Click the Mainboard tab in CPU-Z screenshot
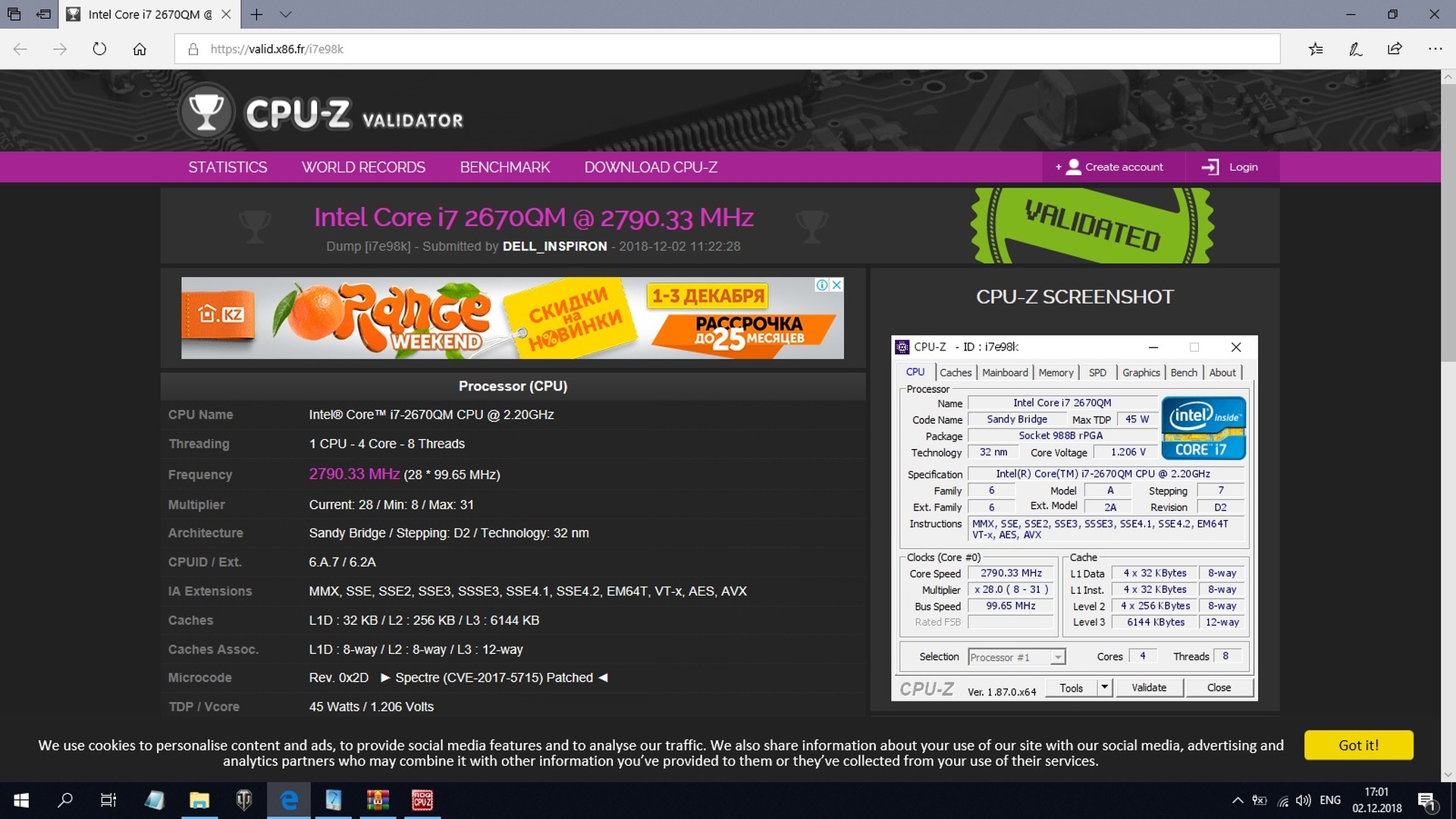Image resolution: width=1456 pixels, height=819 pixels. (1005, 372)
